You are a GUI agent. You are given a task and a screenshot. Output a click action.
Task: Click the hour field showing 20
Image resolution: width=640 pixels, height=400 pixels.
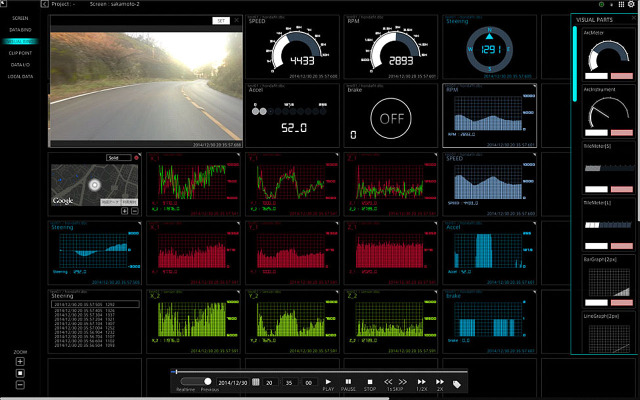(x=269, y=383)
